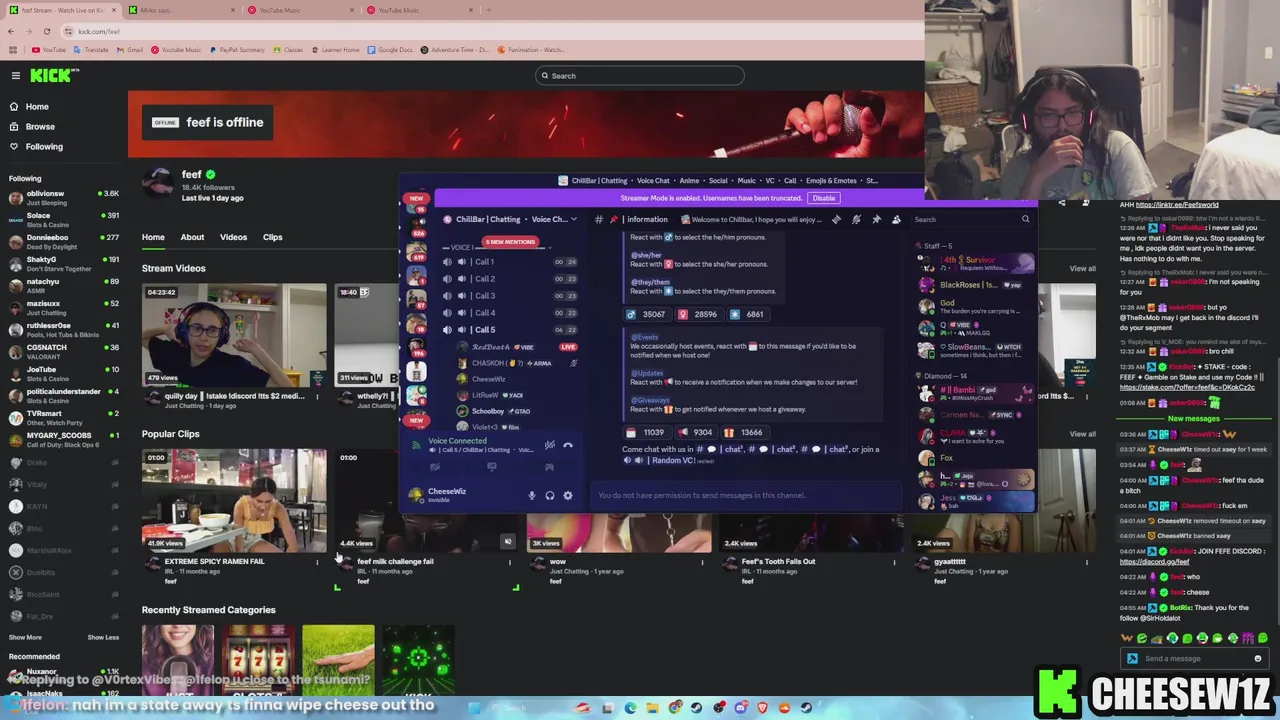Open Gmail bookmark in bookmarks bar

pos(130,50)
